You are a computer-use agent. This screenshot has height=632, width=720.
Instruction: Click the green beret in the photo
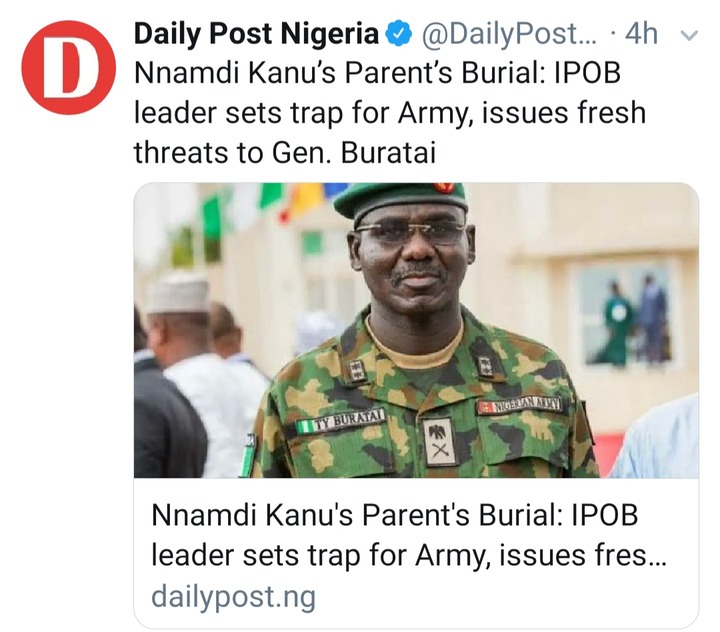tap(401, 198)
